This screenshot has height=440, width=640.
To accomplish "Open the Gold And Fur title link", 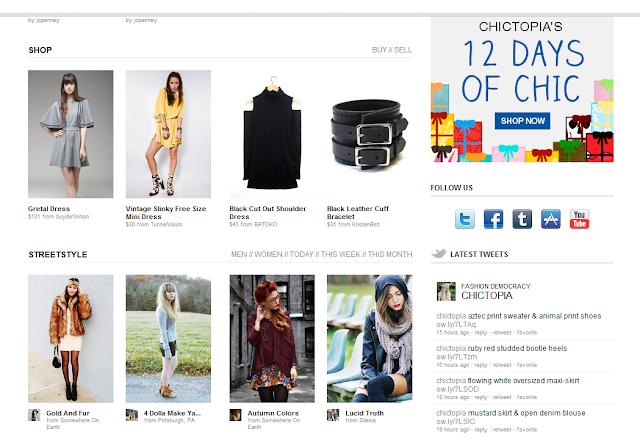I will click(x=68, y=413).
